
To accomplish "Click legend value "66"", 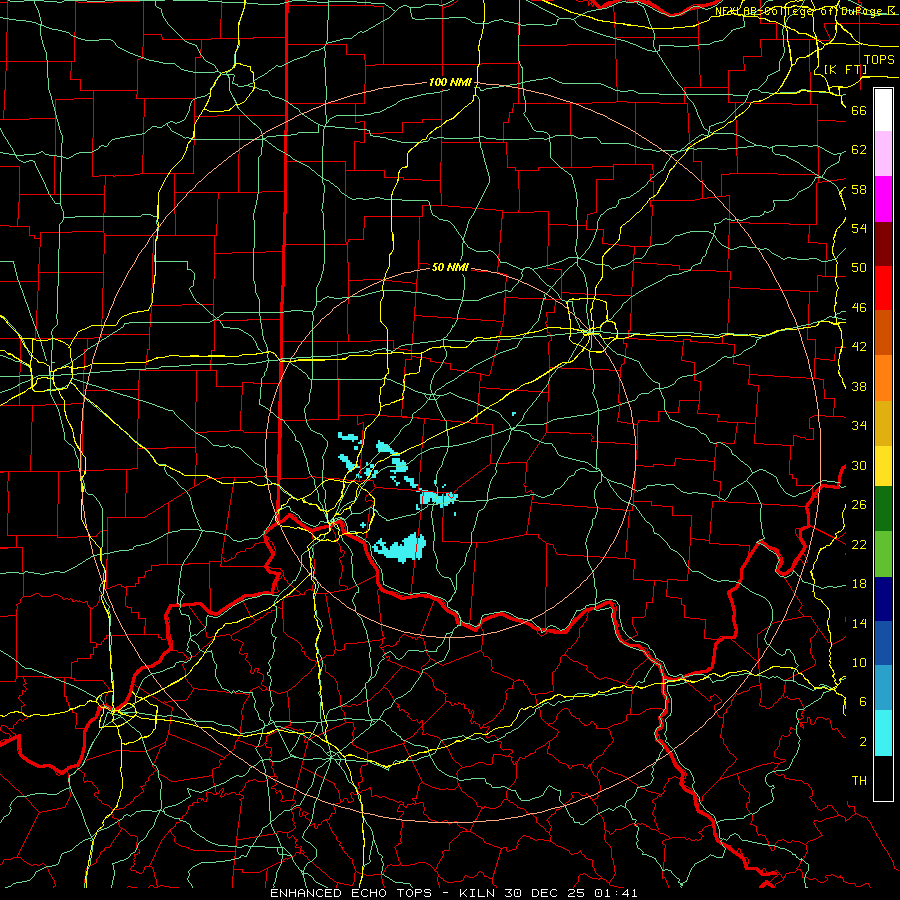I will pyautogui.click(x=859, y=110).
